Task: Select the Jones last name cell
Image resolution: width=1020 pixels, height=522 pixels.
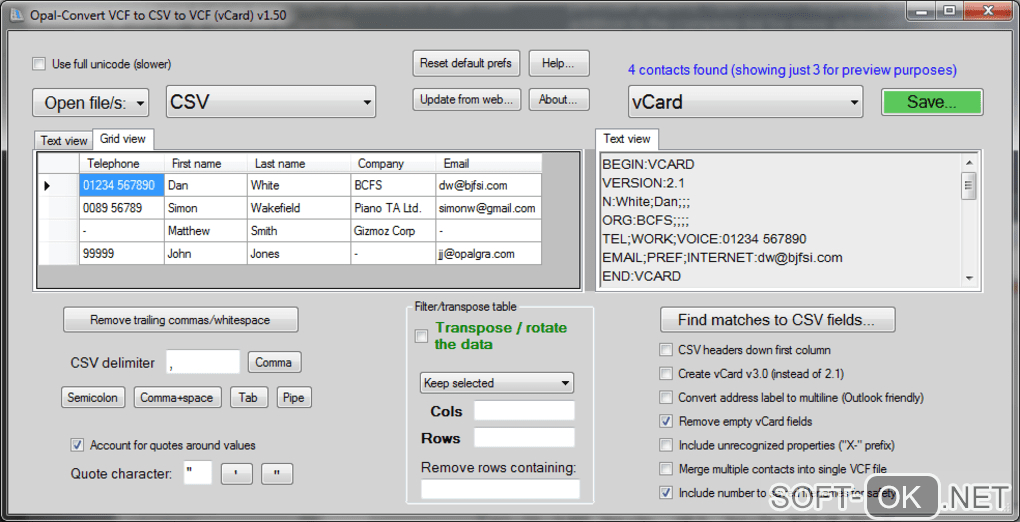Action: tap(299, 254)
